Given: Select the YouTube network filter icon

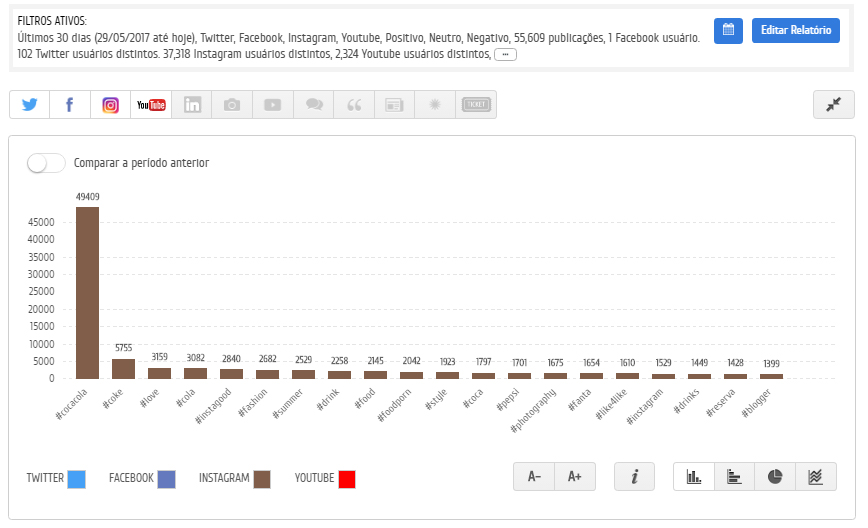Looking at the screenshot, I should point(151,105).
